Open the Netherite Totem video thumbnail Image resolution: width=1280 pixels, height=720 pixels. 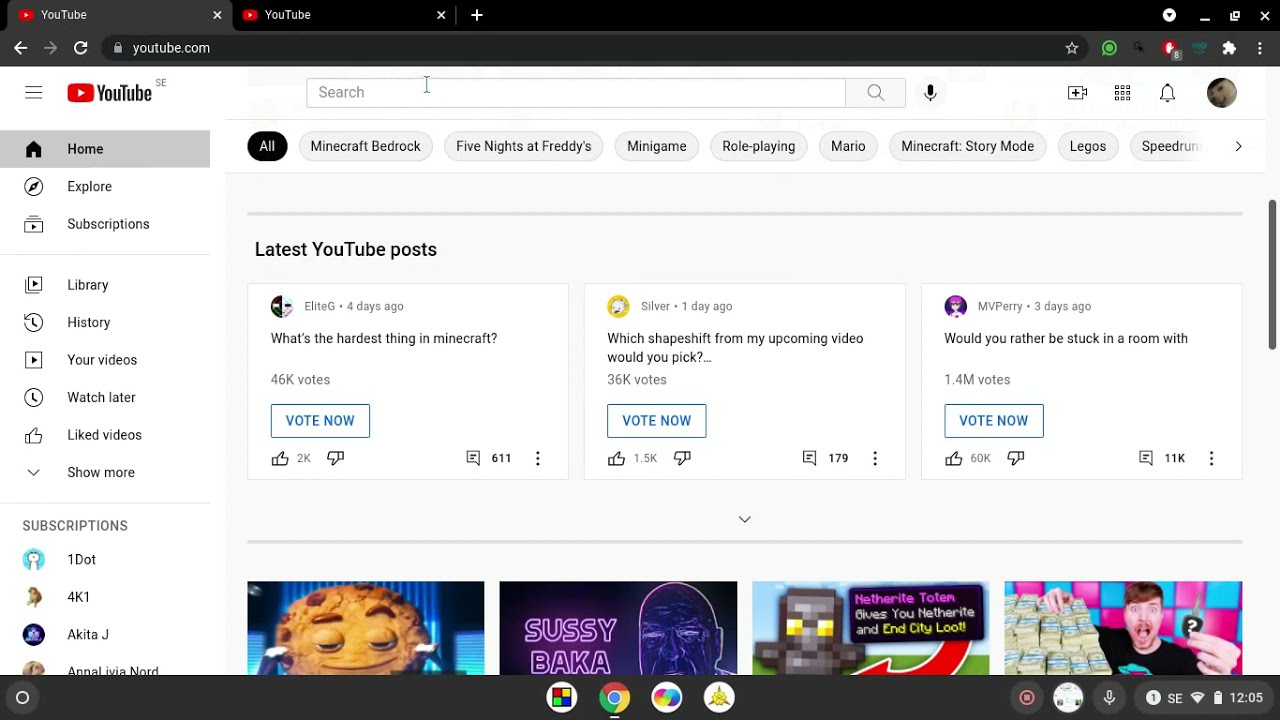(x=871, y=628)
